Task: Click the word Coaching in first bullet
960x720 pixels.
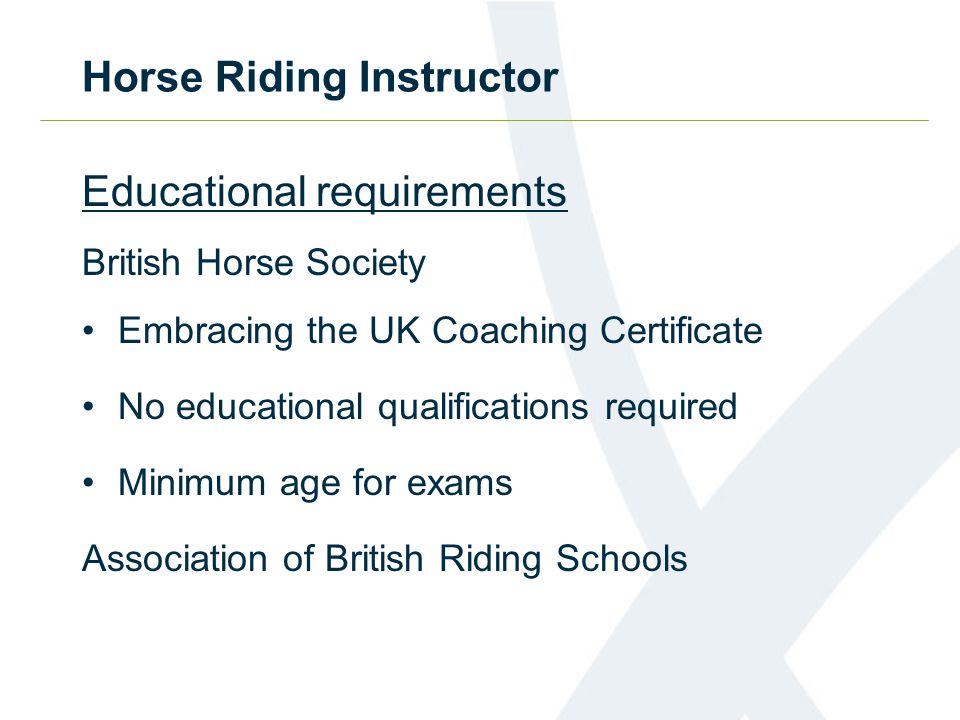Action: [x=509, y=332]
